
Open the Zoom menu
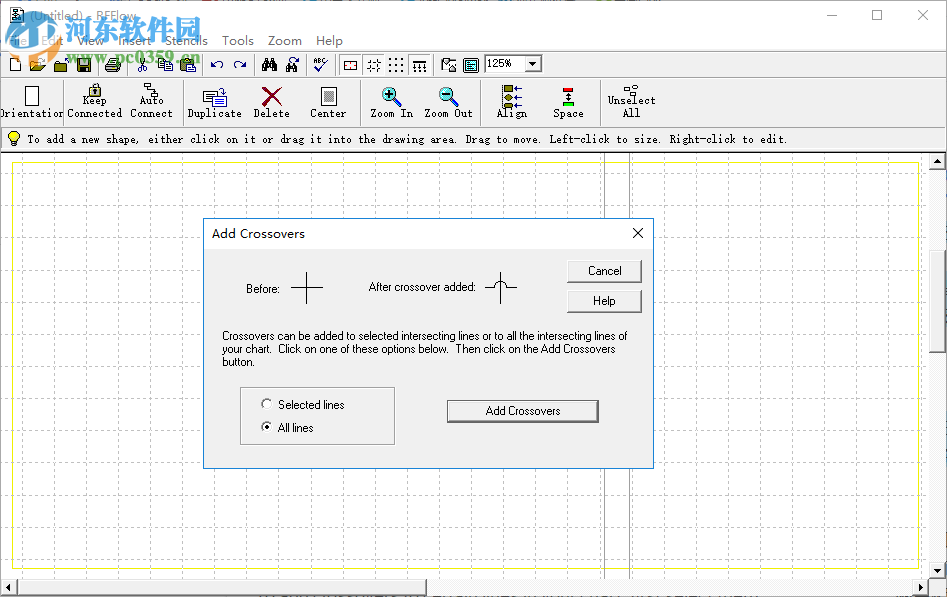click(x=285, y=41)
